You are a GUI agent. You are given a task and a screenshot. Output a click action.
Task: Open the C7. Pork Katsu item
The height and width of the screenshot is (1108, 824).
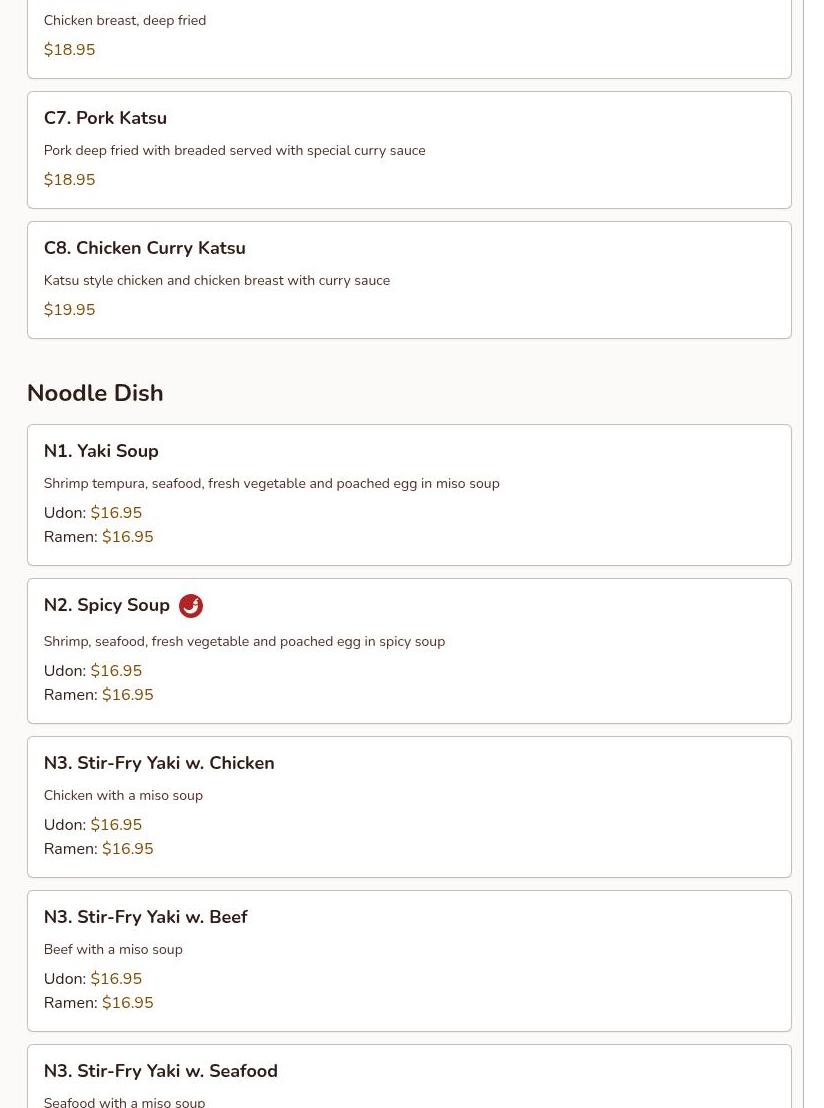105,118
